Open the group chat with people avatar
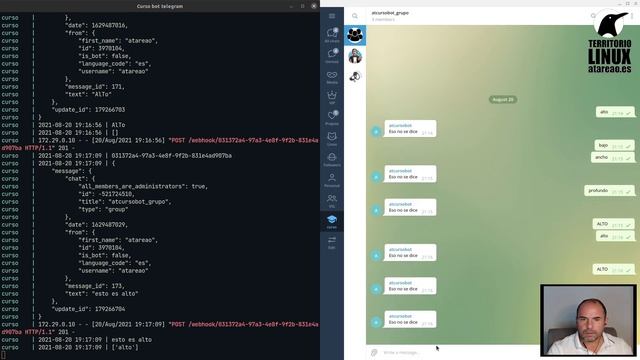The width and height of the screenshot is (640, 360). click(x=355, y=35)
